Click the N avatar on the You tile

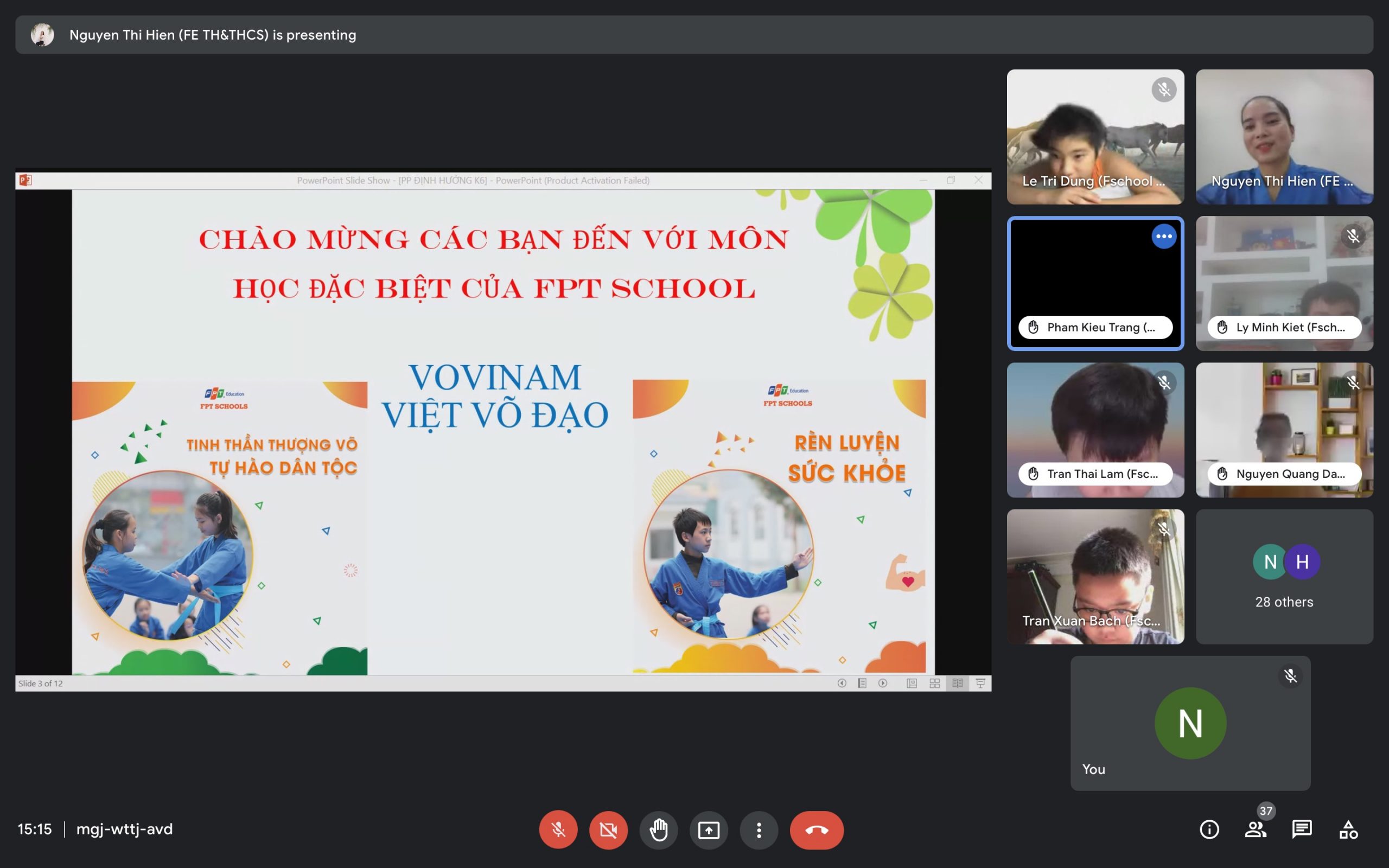[x=1190, y=723]
